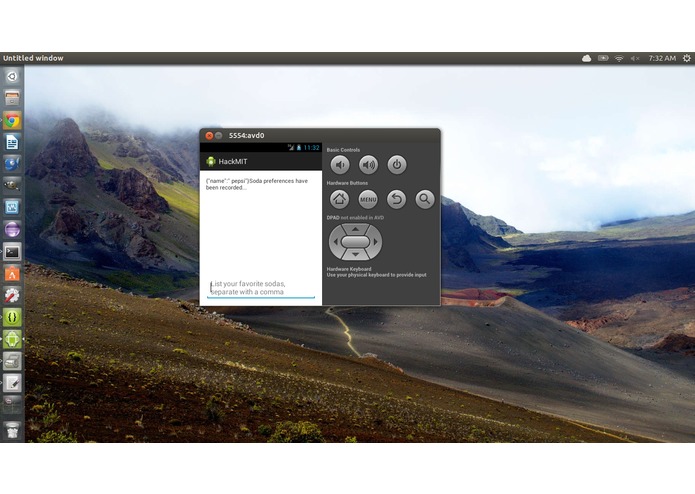Launch Google Chrome from the dock
Image resolution: width=695 pixels, height=494 pixels.
(12, 120)
